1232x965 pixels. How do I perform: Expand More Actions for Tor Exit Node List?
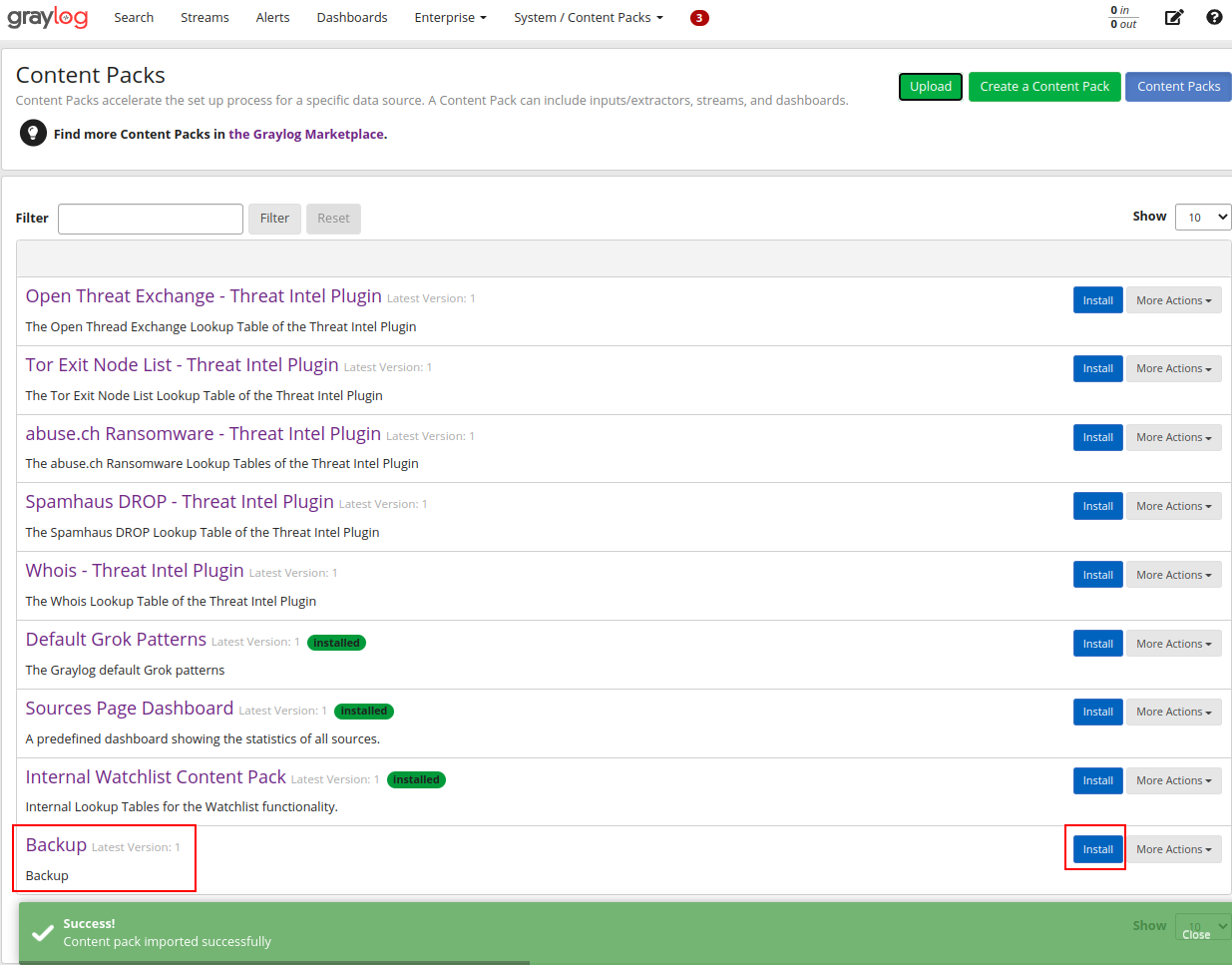point(1173,368)
